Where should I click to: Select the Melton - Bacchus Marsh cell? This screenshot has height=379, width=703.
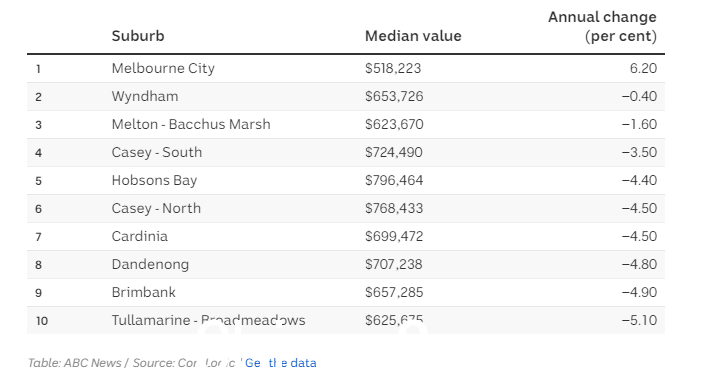coord(191,124)
